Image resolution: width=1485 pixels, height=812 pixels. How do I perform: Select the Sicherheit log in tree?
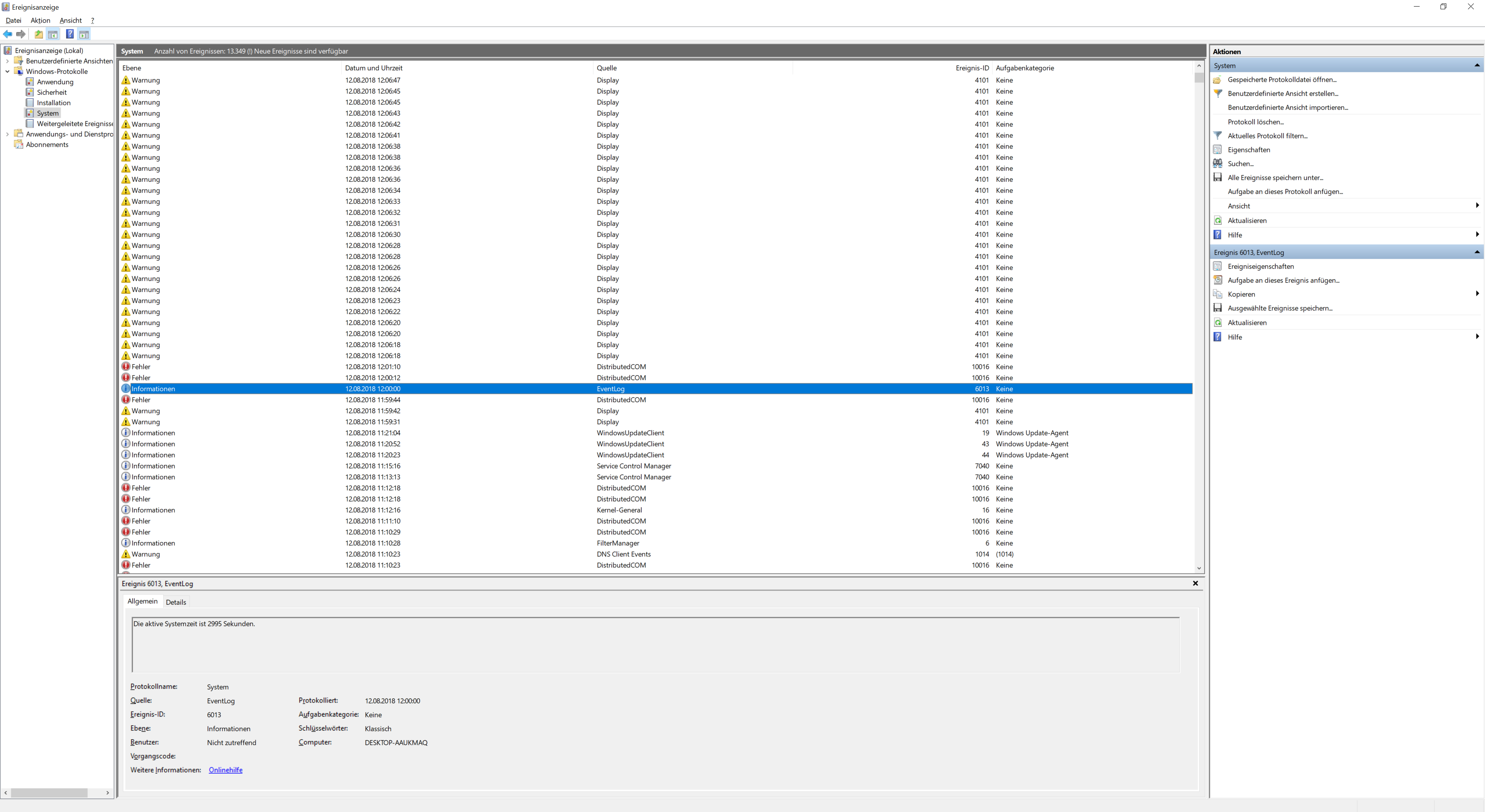(x=51, y=92)
